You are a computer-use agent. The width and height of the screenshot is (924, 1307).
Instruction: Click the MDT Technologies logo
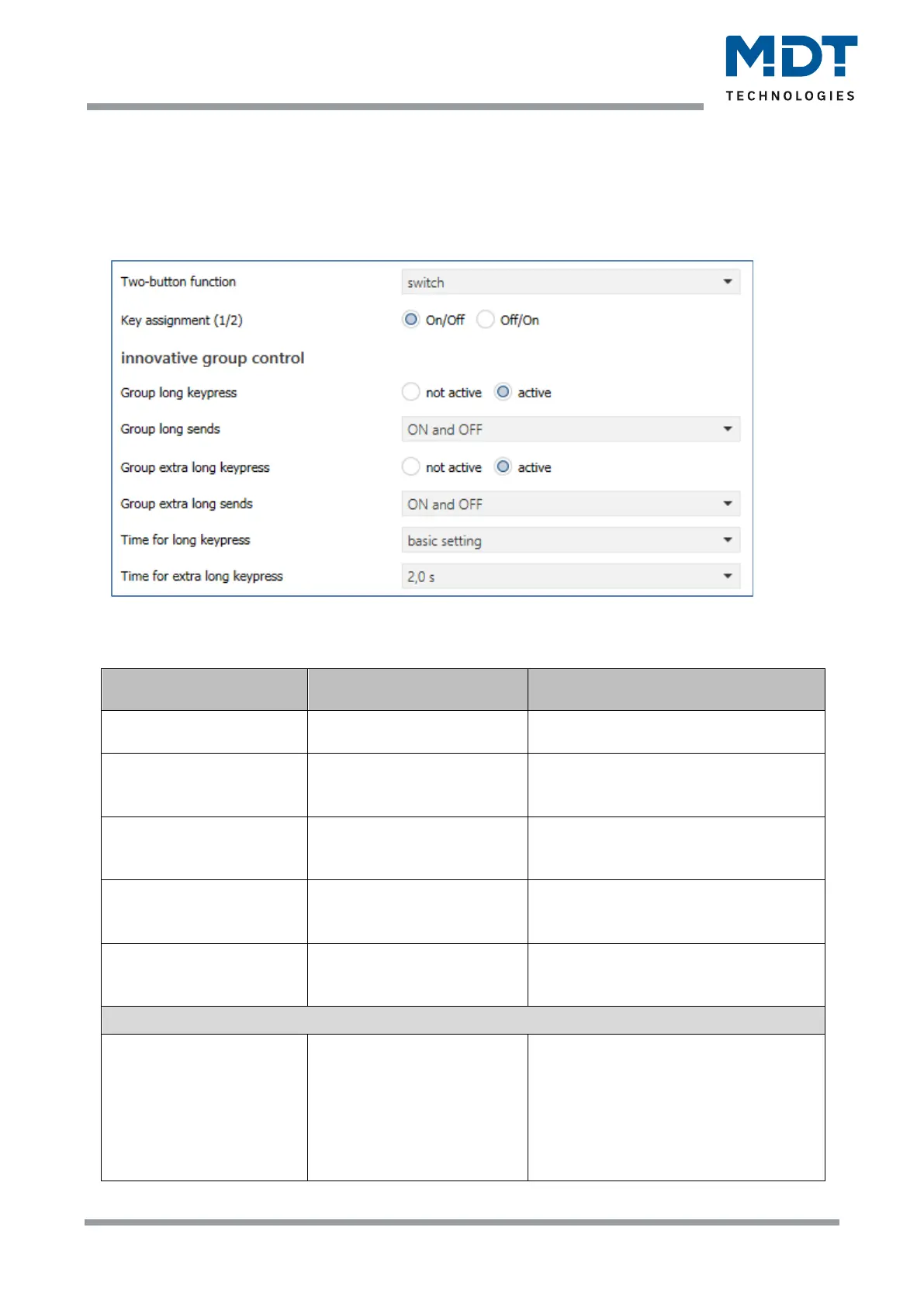point(791,68)
